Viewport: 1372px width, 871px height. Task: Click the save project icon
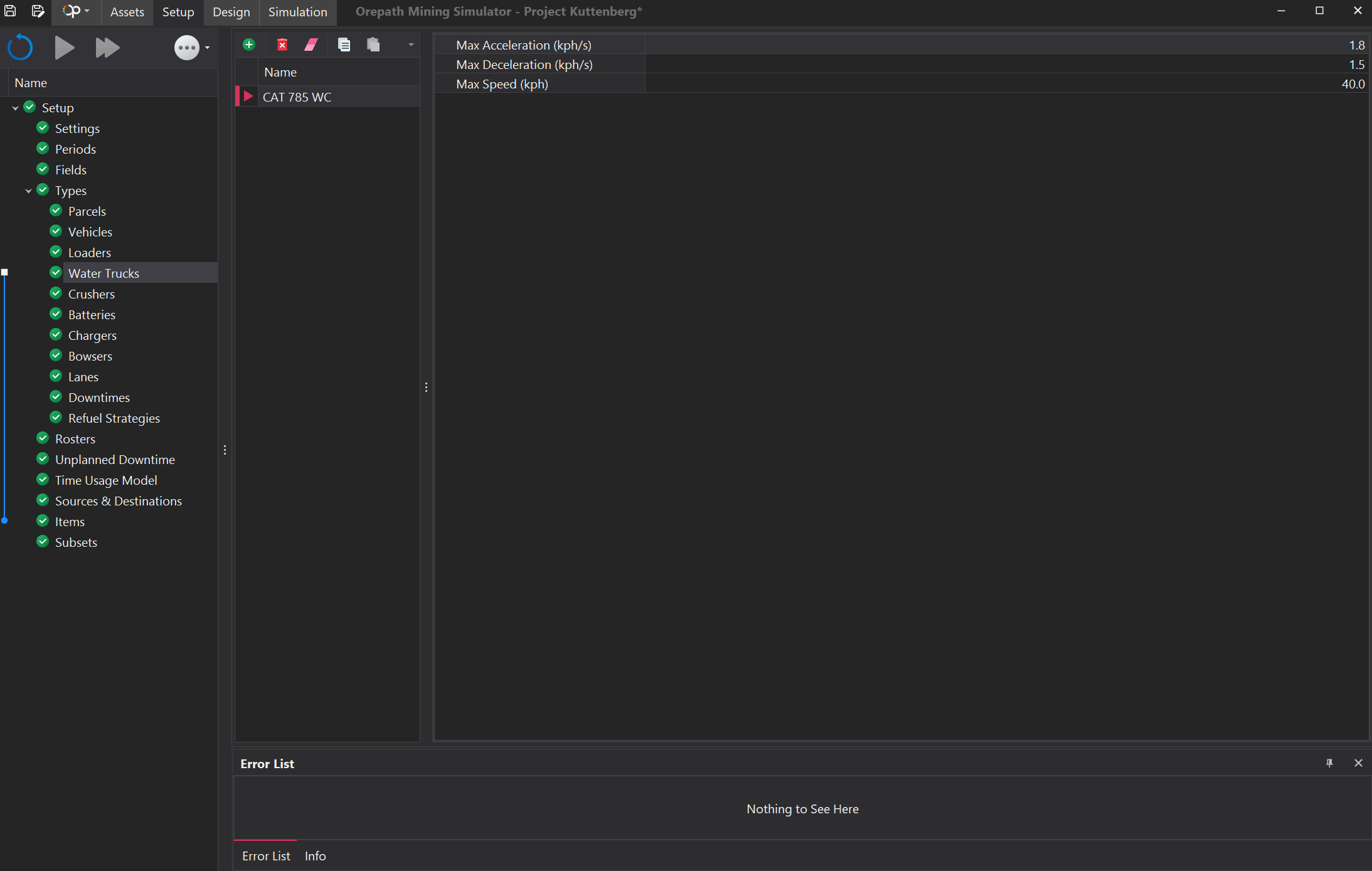(x=10, y=11)
